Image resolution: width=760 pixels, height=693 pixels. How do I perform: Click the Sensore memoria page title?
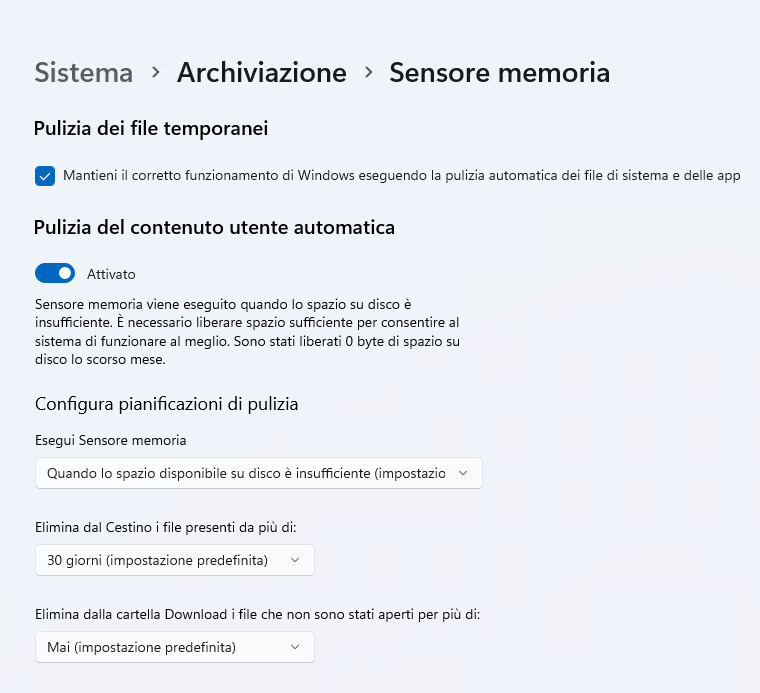(x=499, y=73)
